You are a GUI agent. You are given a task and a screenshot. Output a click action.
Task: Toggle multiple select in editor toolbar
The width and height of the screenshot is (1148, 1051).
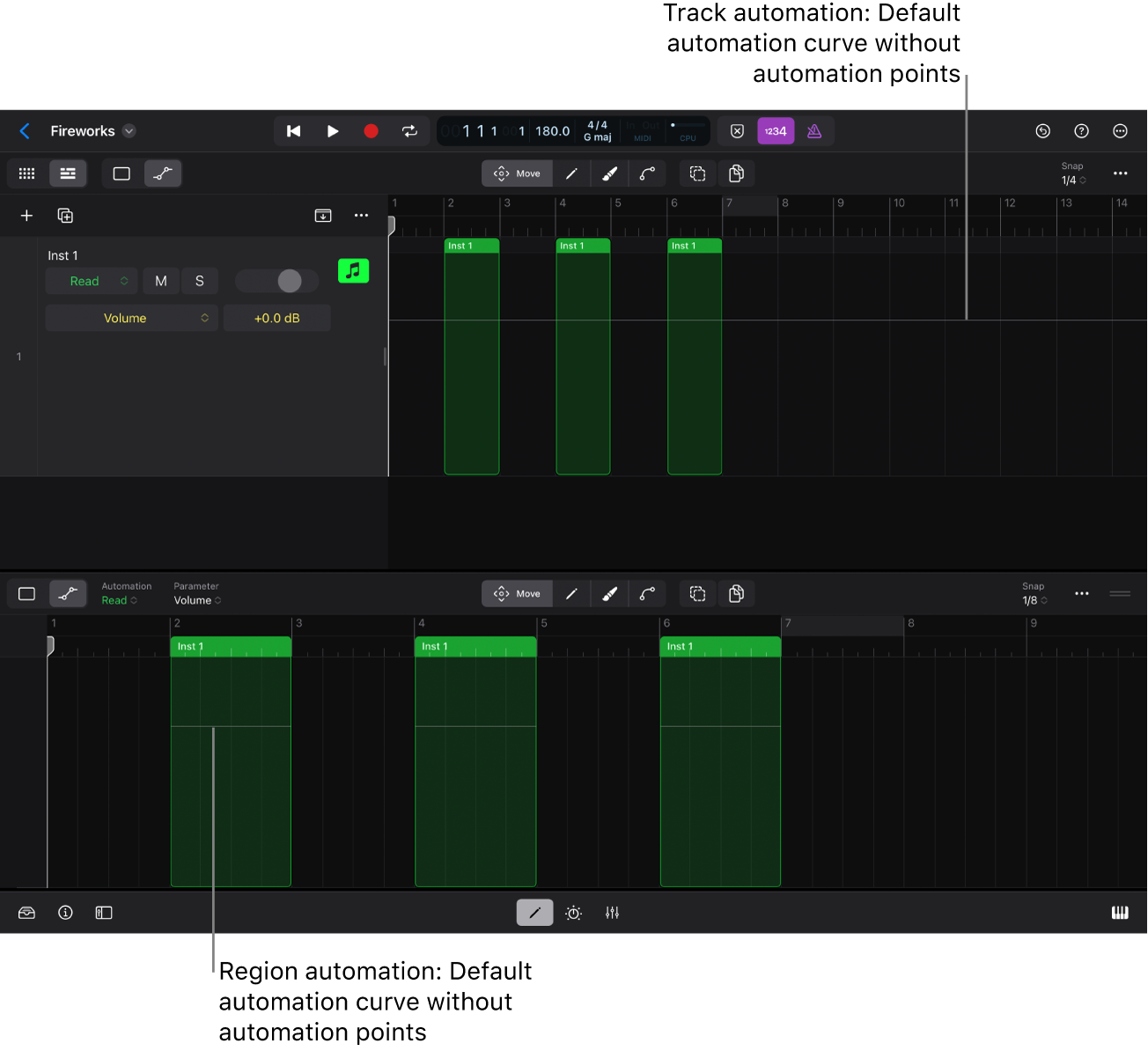[698, 594]
